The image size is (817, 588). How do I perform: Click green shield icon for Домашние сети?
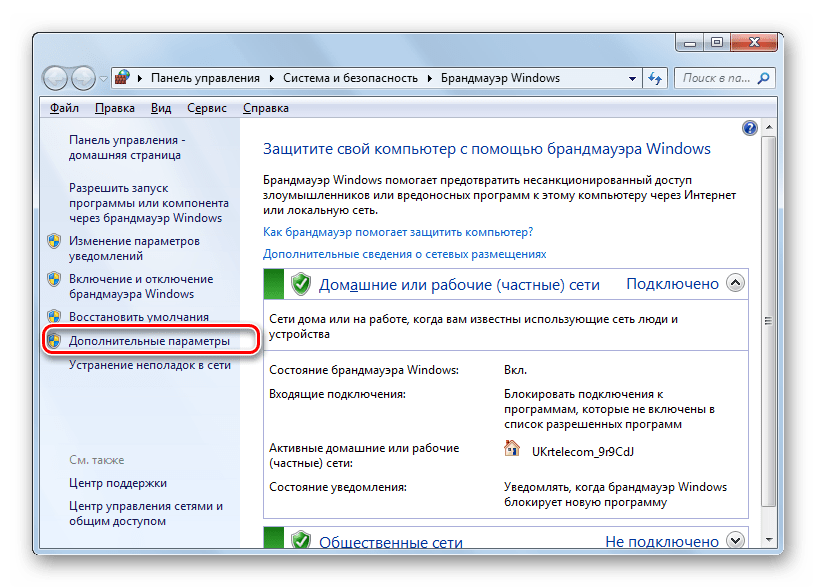coord(301,284)
